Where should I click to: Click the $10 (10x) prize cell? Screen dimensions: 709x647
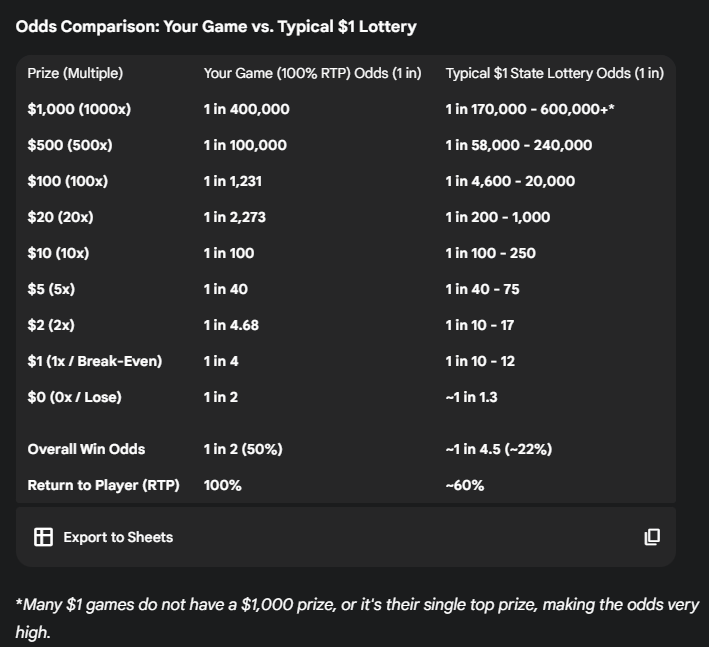(x=58, y=253)
